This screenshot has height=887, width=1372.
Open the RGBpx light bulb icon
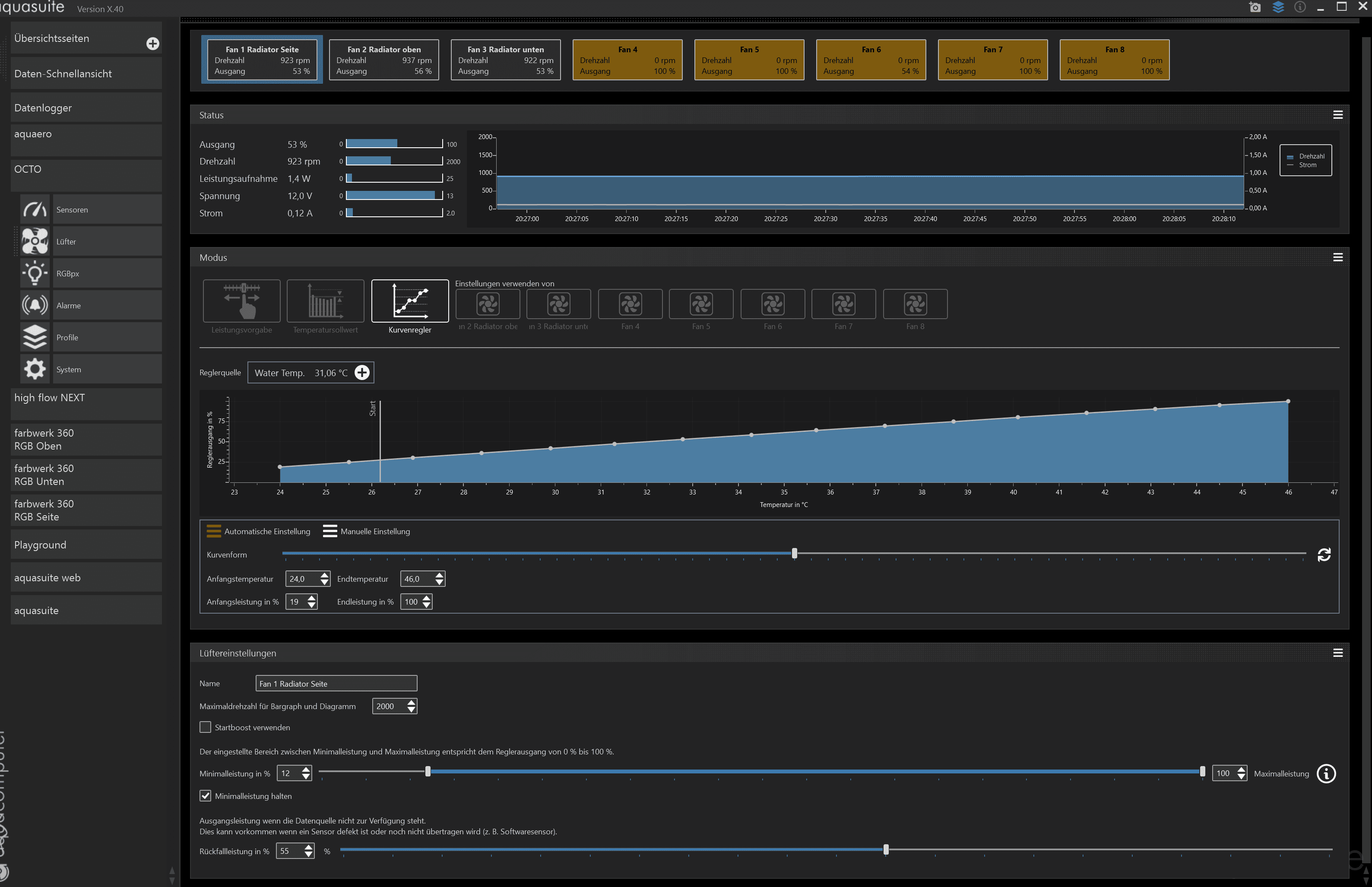coord(35,273)
